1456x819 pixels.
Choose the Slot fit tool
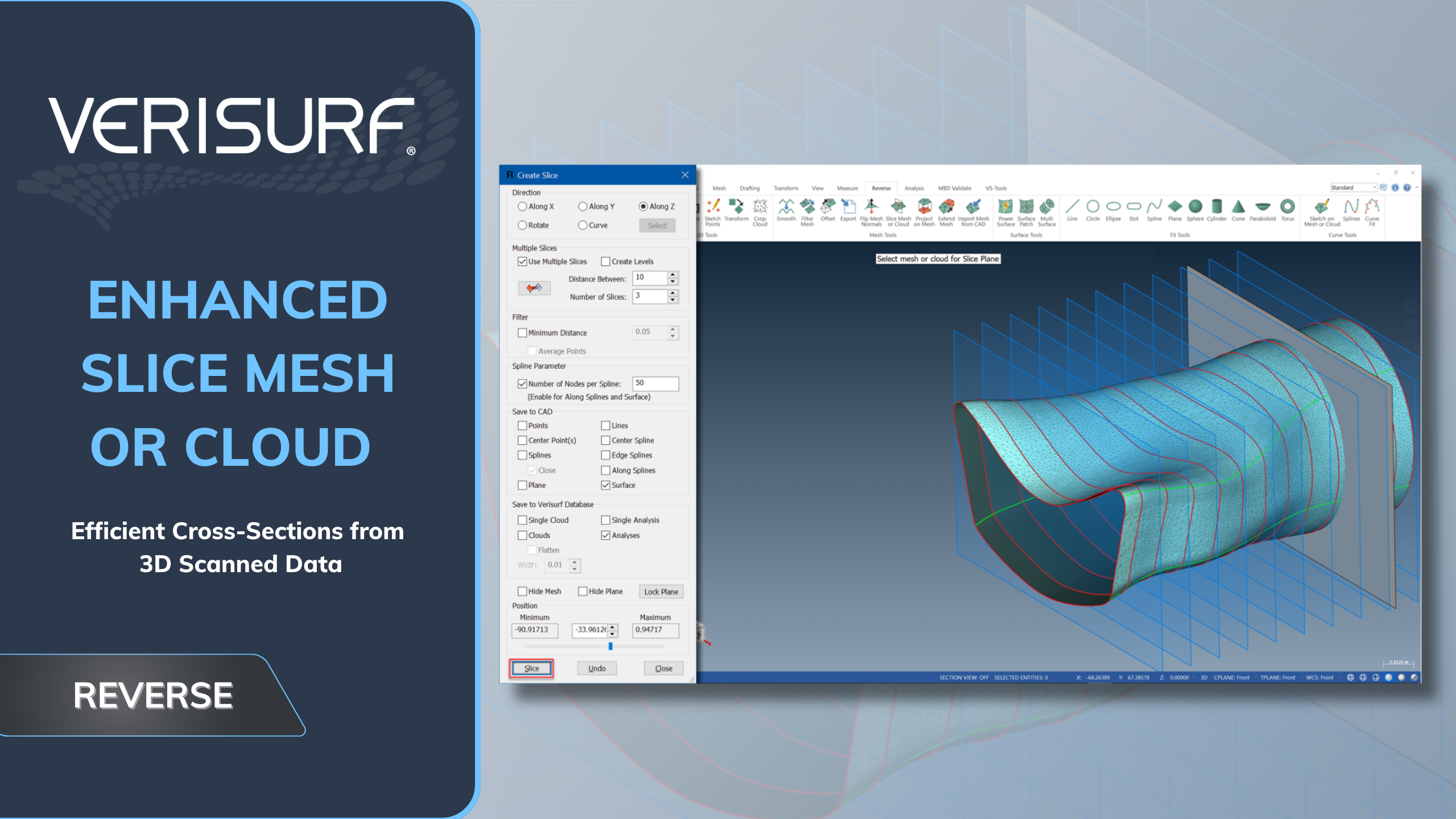coord(1134,210)
